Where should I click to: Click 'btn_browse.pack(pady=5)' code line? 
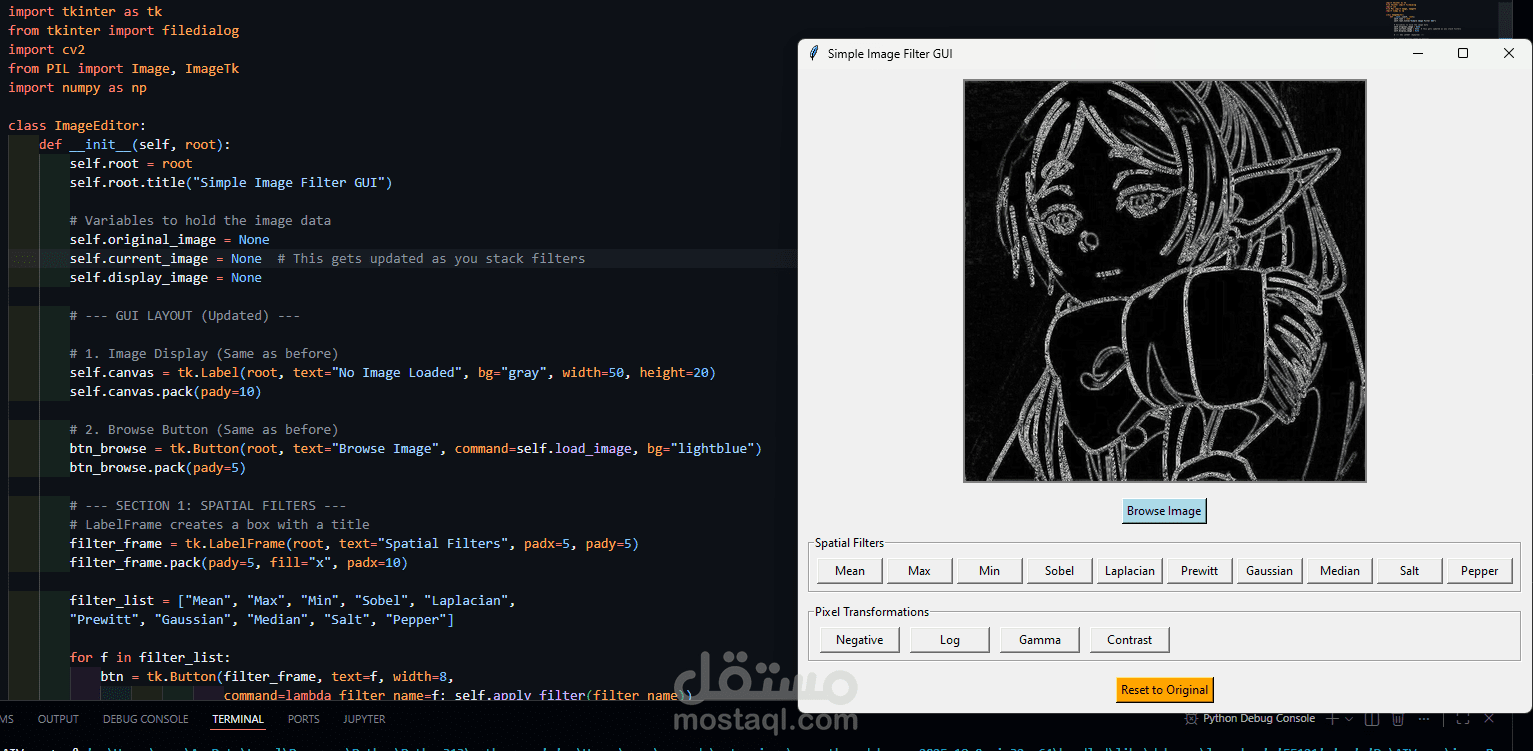[x=158, y=468]
